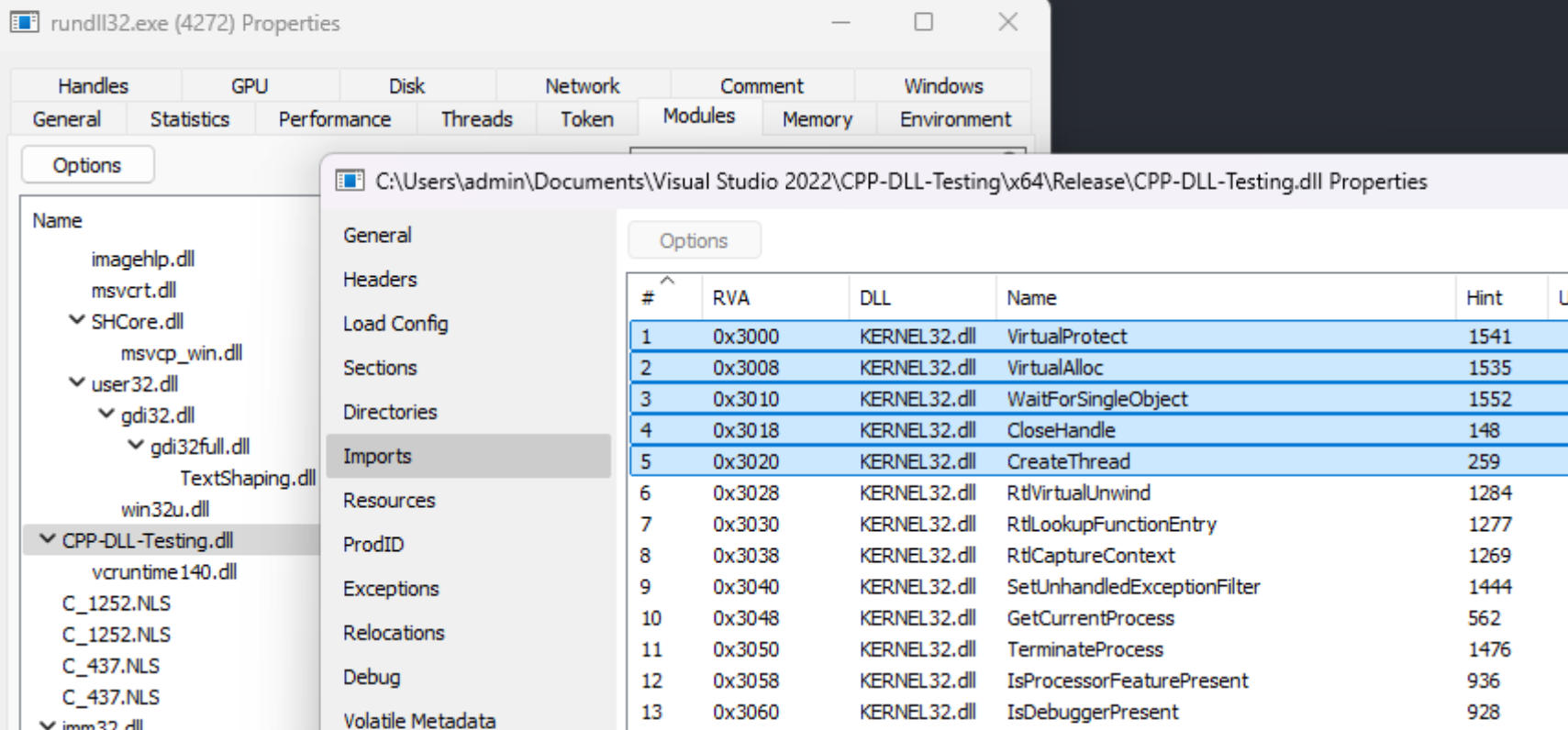Viewport: 1568px width, 730px height.
Task: Select the RtlVirtualUnwind import row
Action: coord(1098,492)
